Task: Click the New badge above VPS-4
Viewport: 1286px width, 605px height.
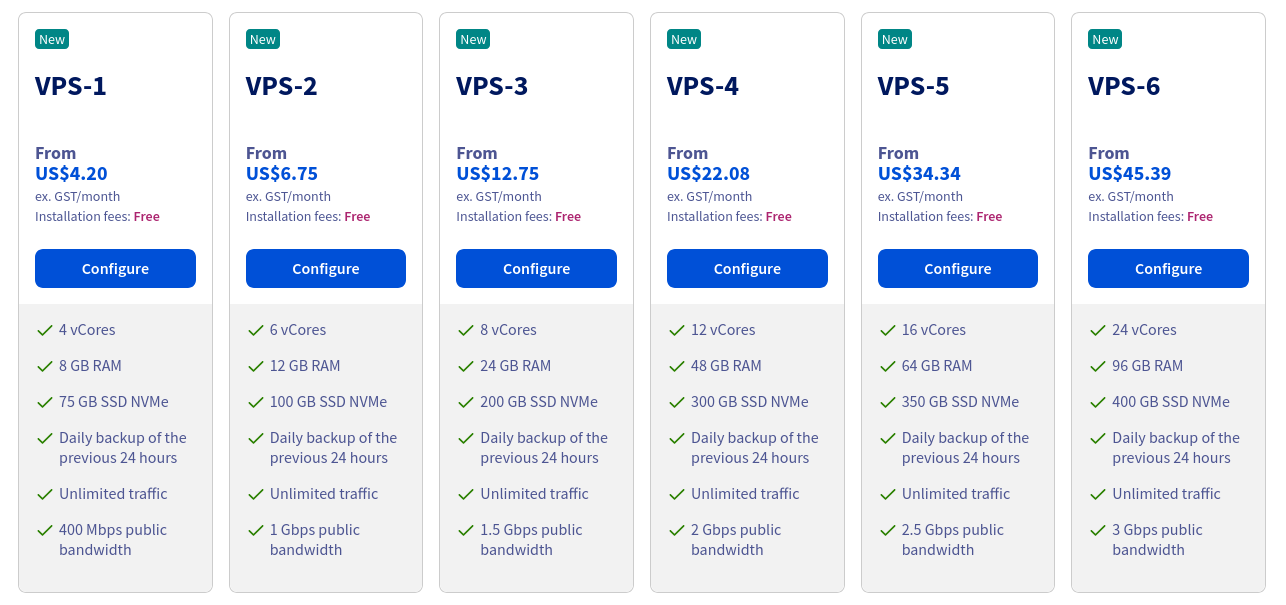Action: pyautogui.click(x=684, y=40)
